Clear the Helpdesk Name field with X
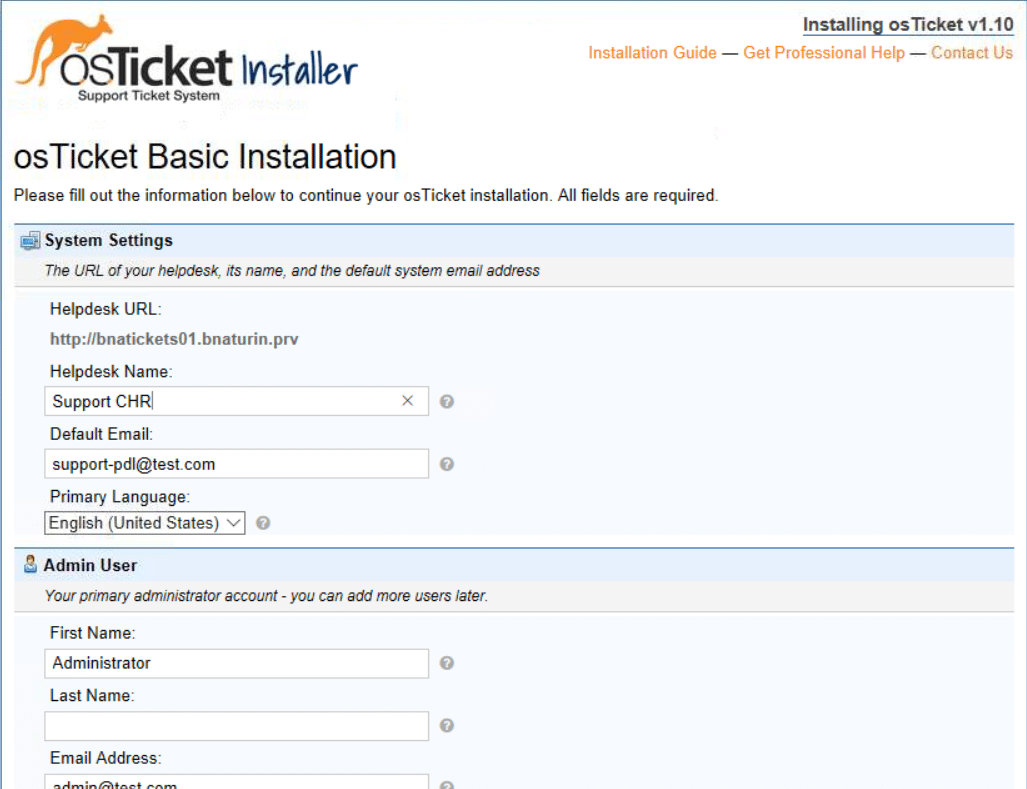 407,401
